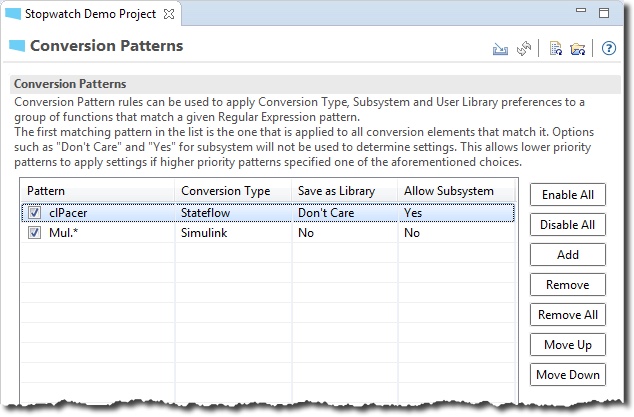Close the Stopwatch Demo Project tab
This screenshot has height=417, width=634.
169,14
